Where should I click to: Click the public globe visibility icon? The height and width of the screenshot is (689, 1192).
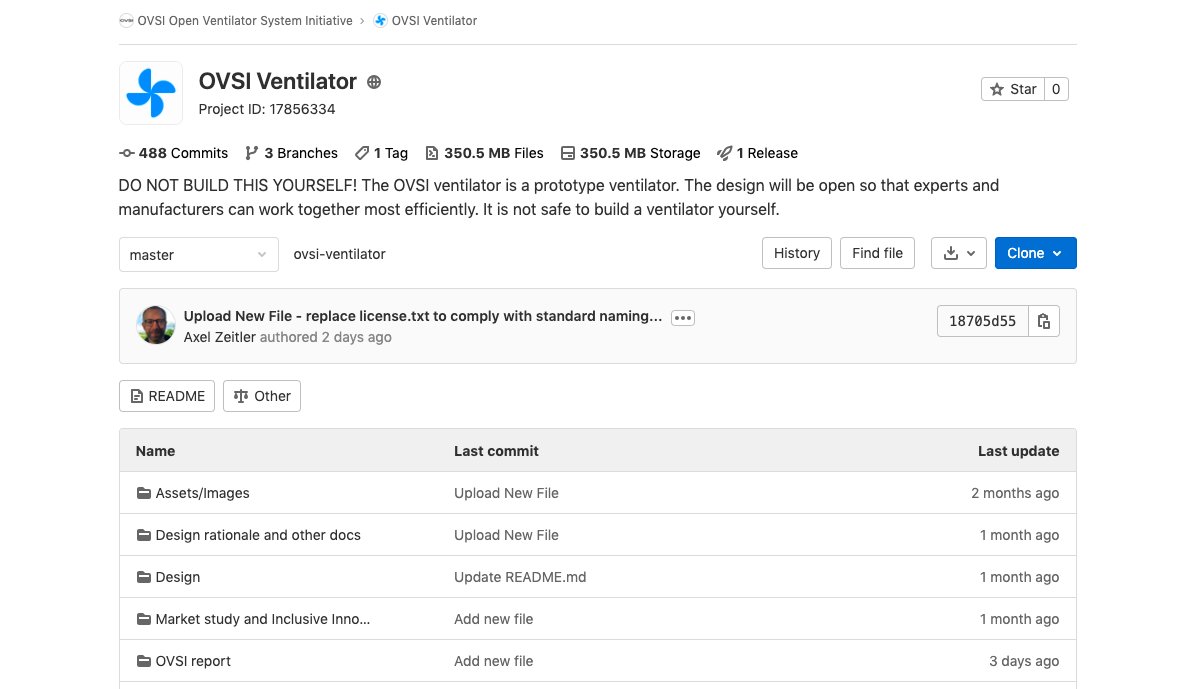pyautogui.click(x=374, y=82)
